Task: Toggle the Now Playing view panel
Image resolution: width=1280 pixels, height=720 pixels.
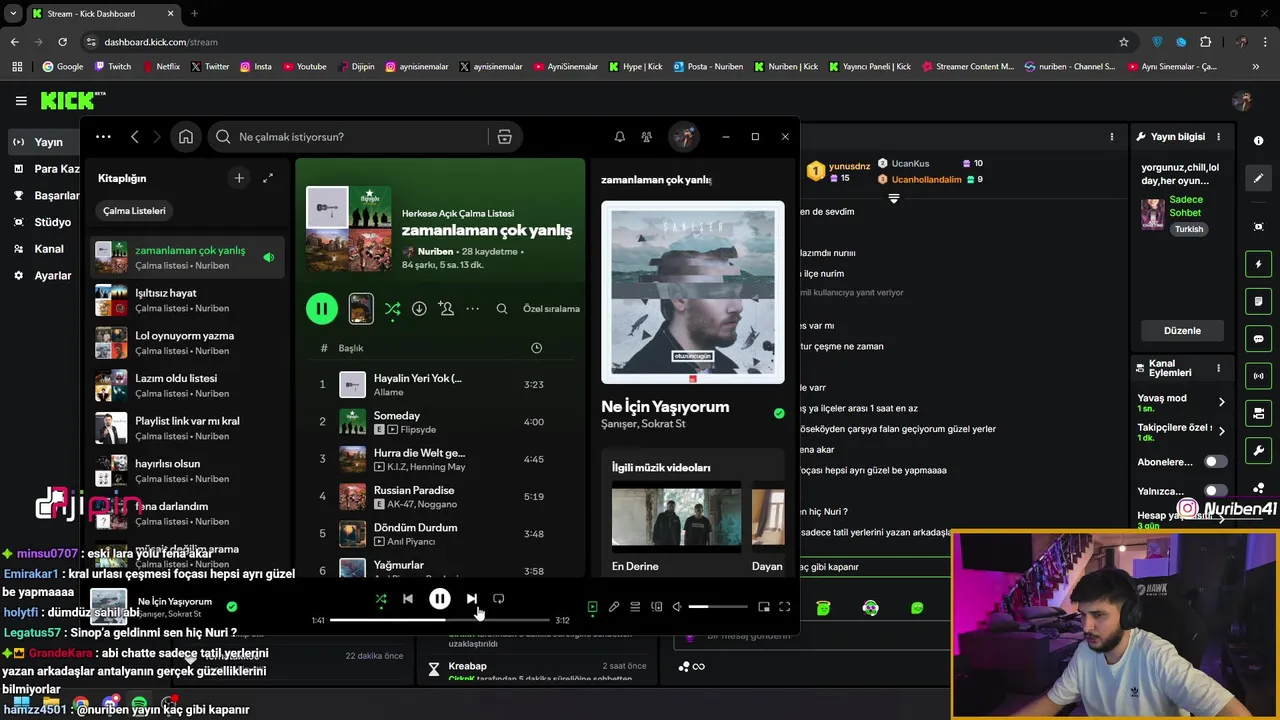Action: coord(592,607)
